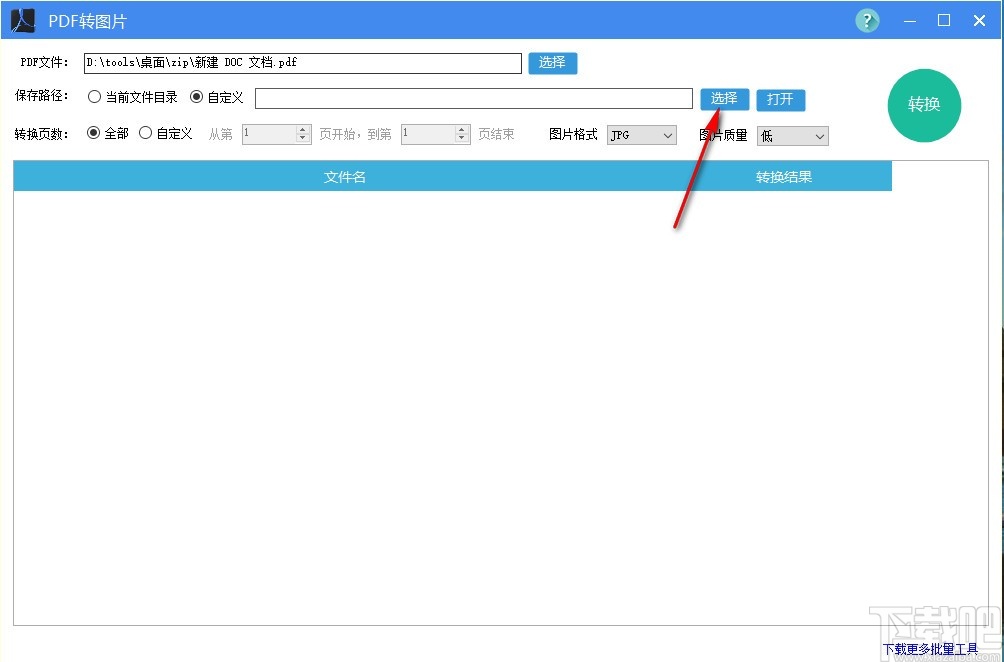The height and width of the screenshot is (662, 1004).
Task: Click the PDF file path input field
Action: coord(303,63)
